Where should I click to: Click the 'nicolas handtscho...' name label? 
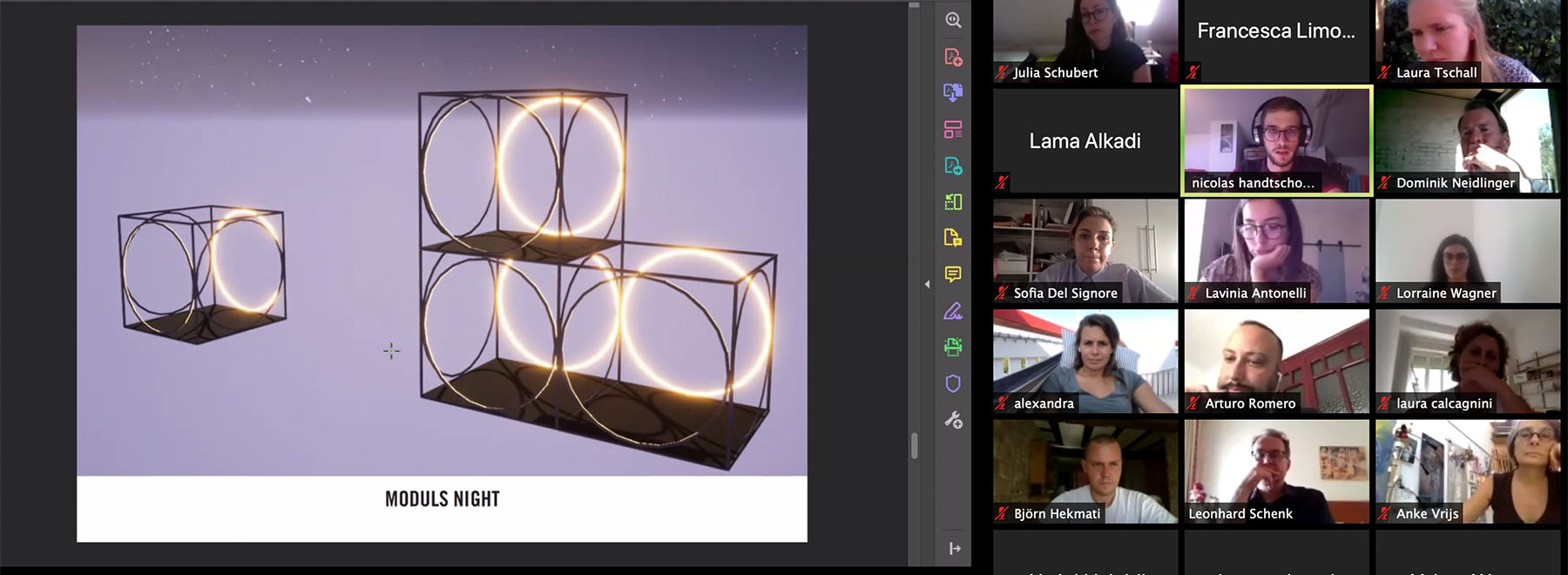pos(1253,183)
